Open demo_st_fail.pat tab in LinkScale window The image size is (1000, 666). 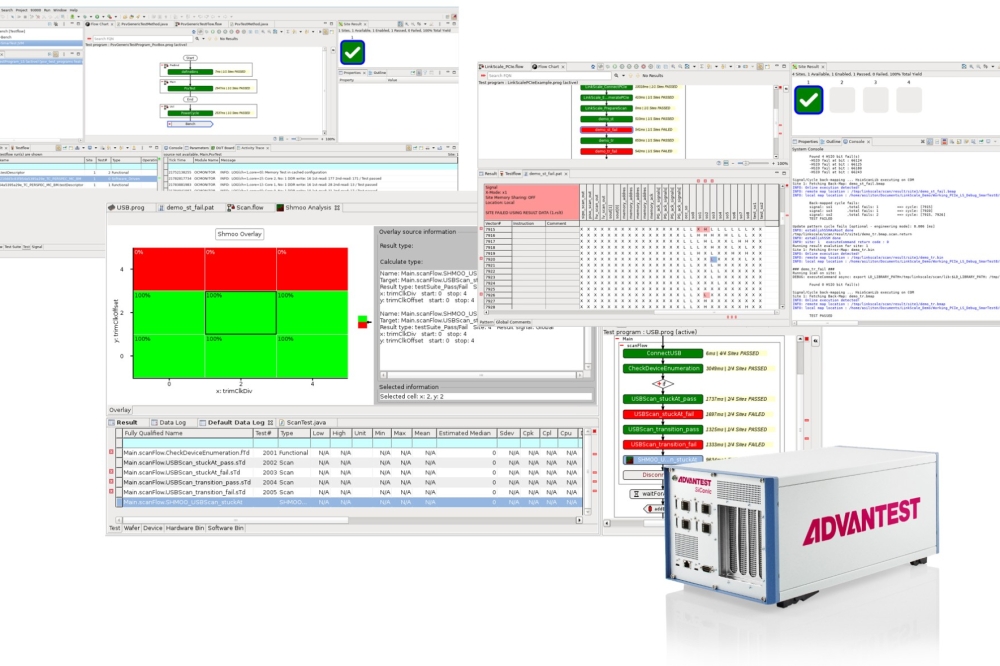pos(544,174)
